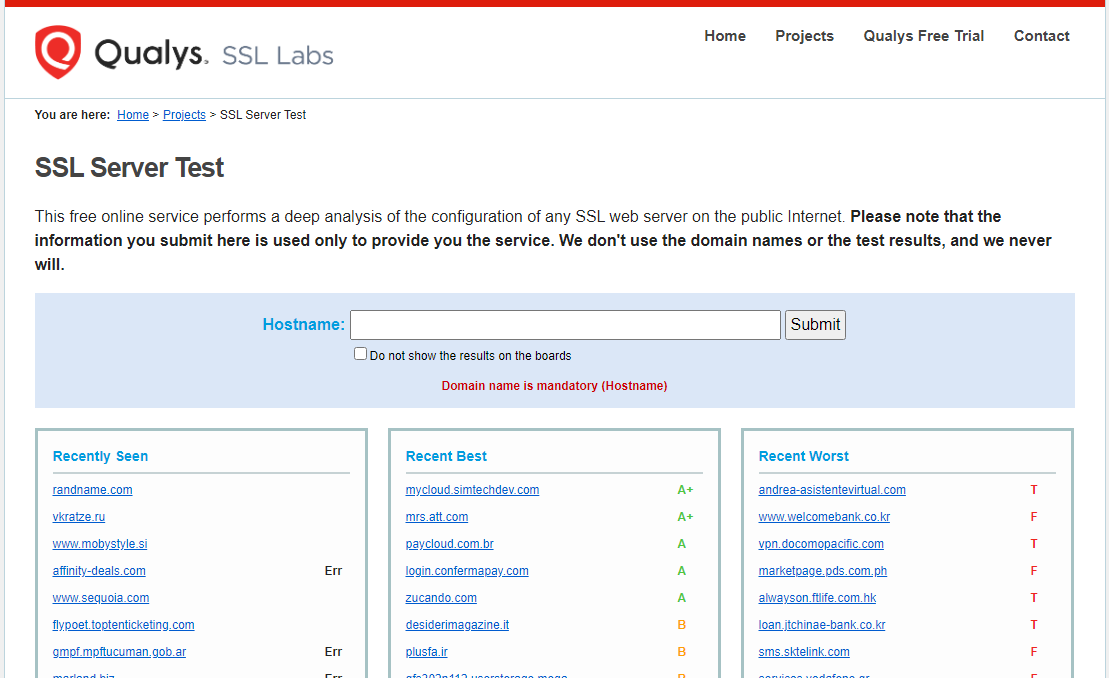This screenshot has height=678, width=1109.
Task: Open affinity-deals.com link
Action: 99,571
